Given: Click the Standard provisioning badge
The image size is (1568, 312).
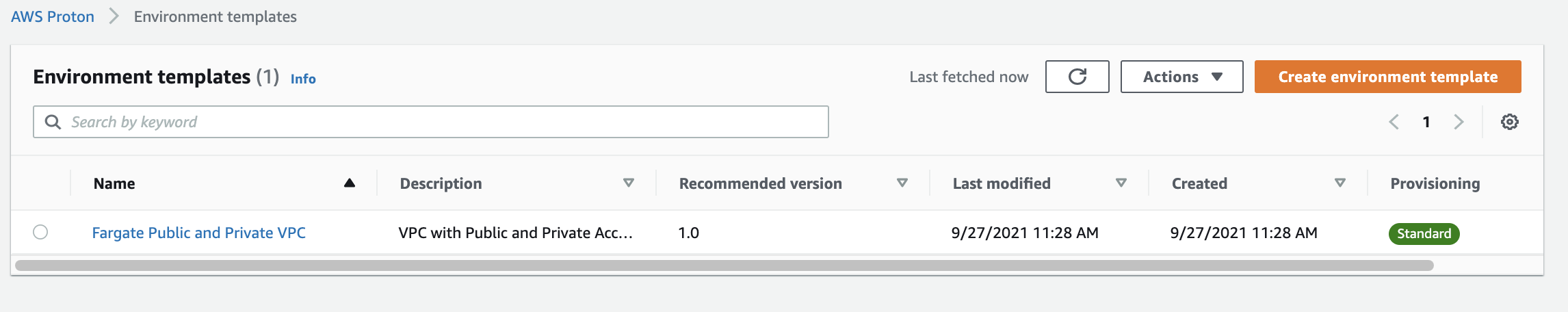Looking at the screenshot, I should pos(1424,233).
